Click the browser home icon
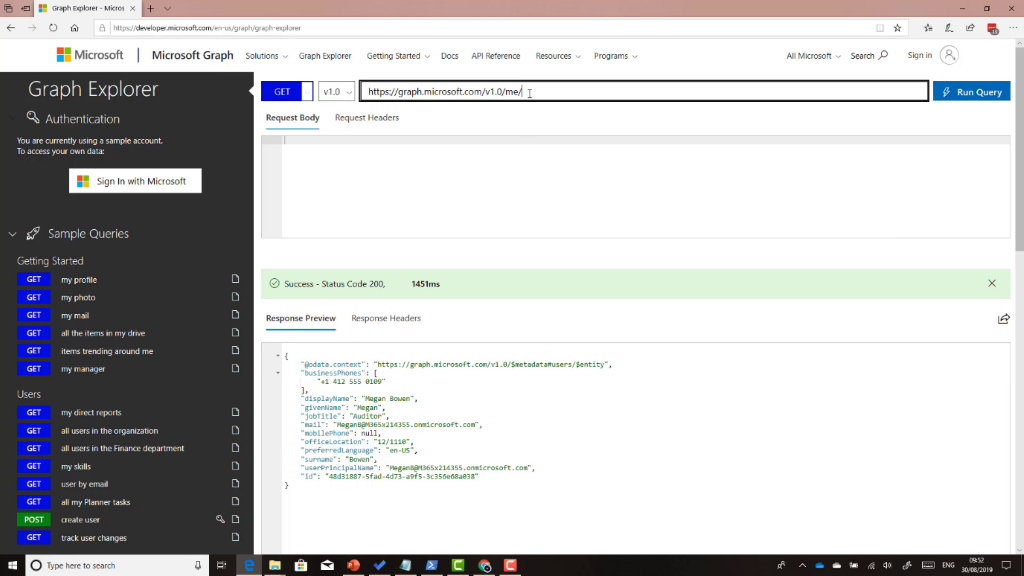 (x=74, y=27)
